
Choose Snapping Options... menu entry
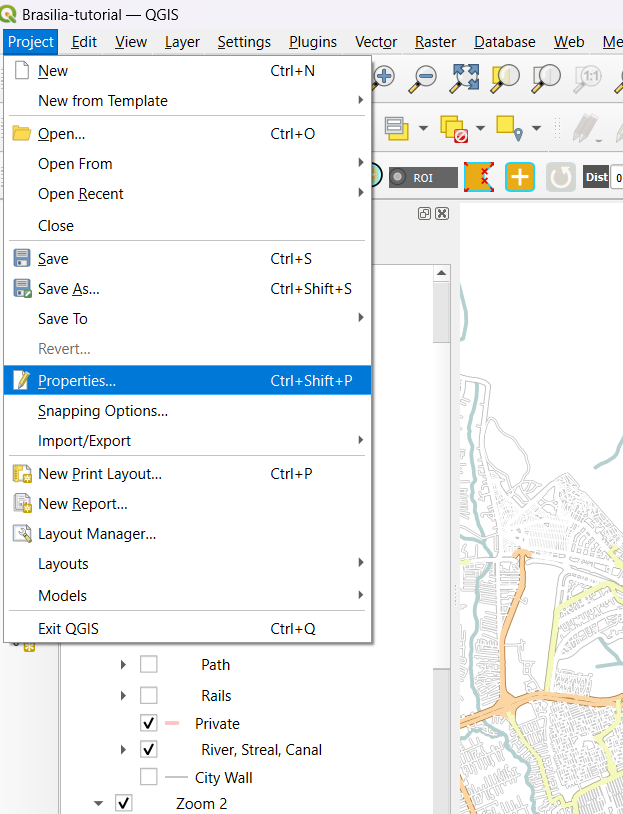(x=187, y=411)
